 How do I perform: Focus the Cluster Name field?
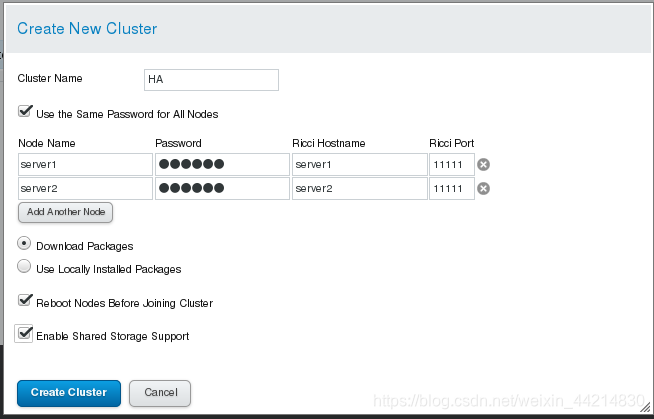coord(211,80)
